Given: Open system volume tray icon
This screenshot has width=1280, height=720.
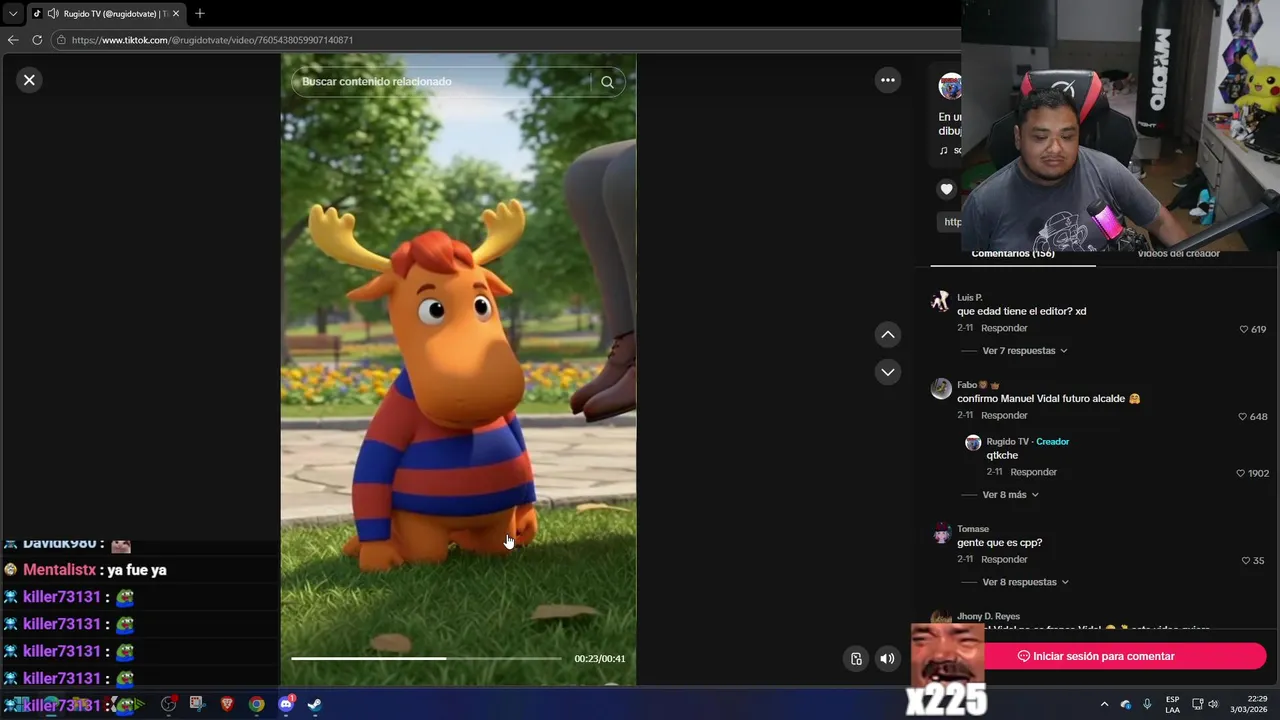Looking at the screenshot, I should (1213, 704).
